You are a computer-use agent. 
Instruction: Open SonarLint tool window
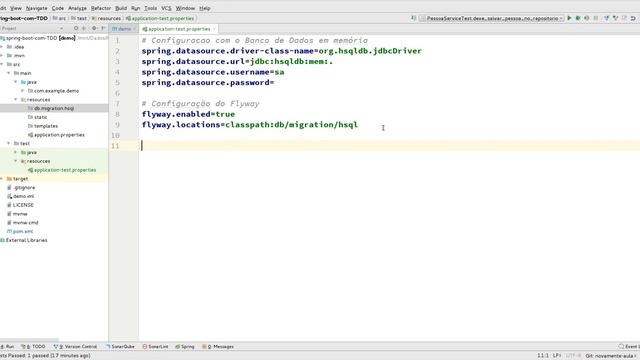(156, 347)
